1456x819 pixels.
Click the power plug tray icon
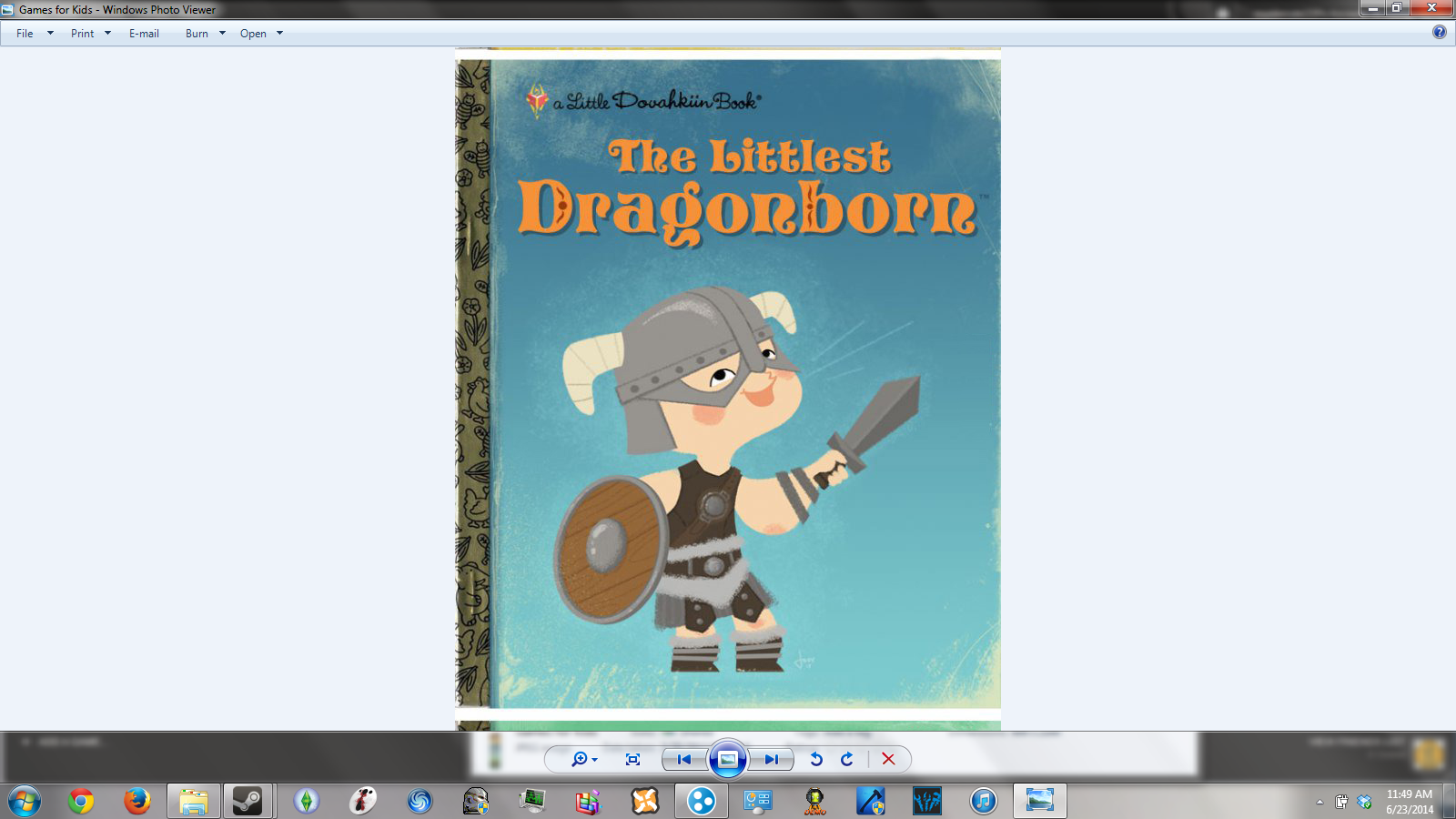point(1341,802)
